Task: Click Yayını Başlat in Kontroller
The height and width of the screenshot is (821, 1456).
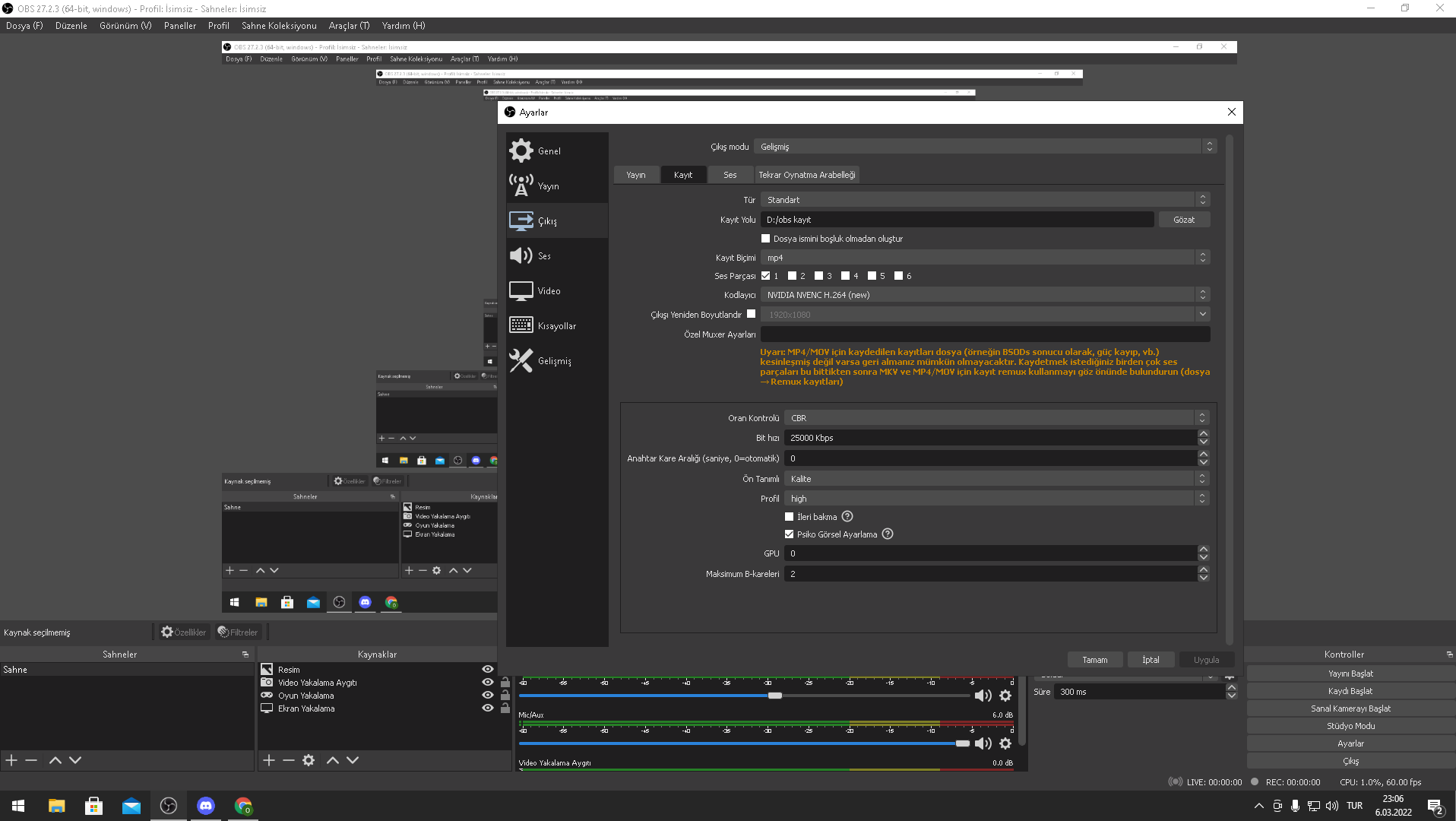Action: 1350,673
